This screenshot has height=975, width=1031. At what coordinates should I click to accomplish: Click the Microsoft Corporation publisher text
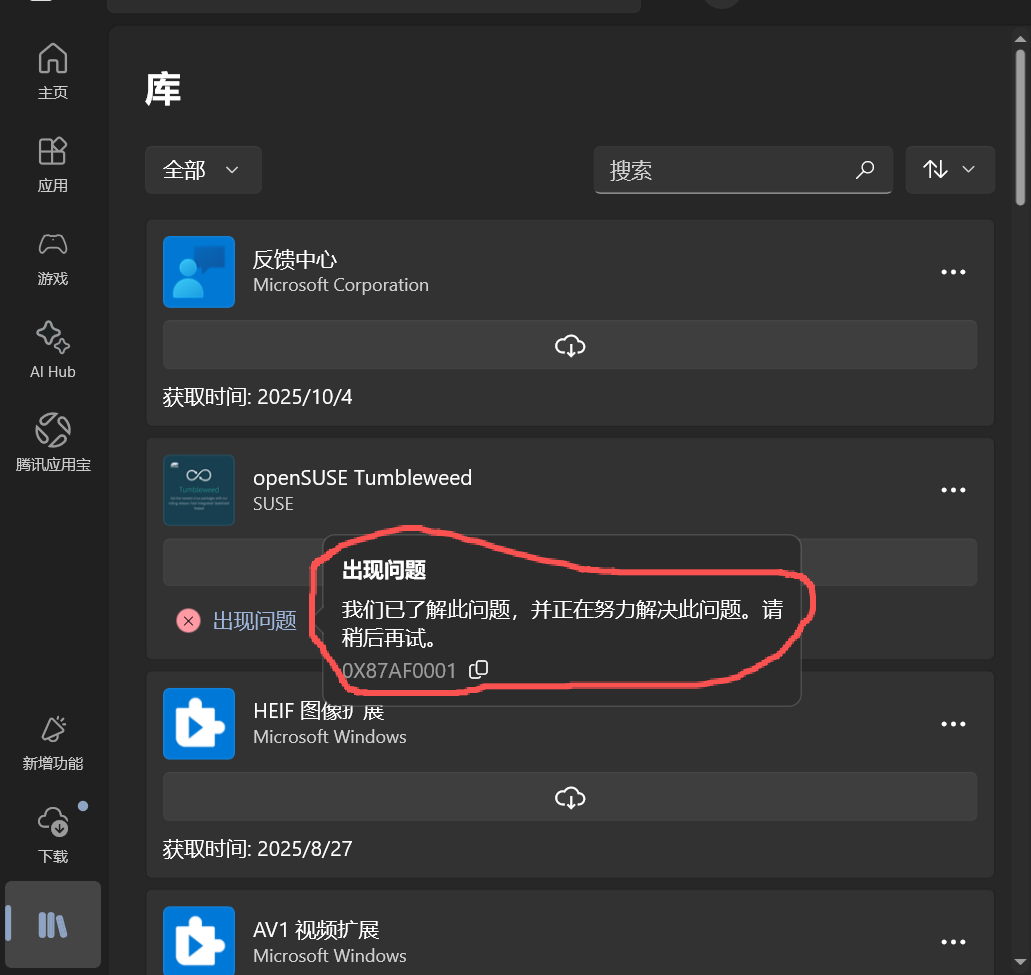(341, 285)
